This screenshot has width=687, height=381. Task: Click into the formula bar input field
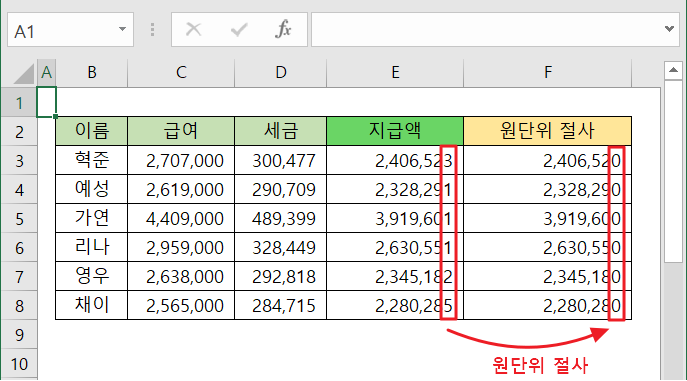(495, 30)
